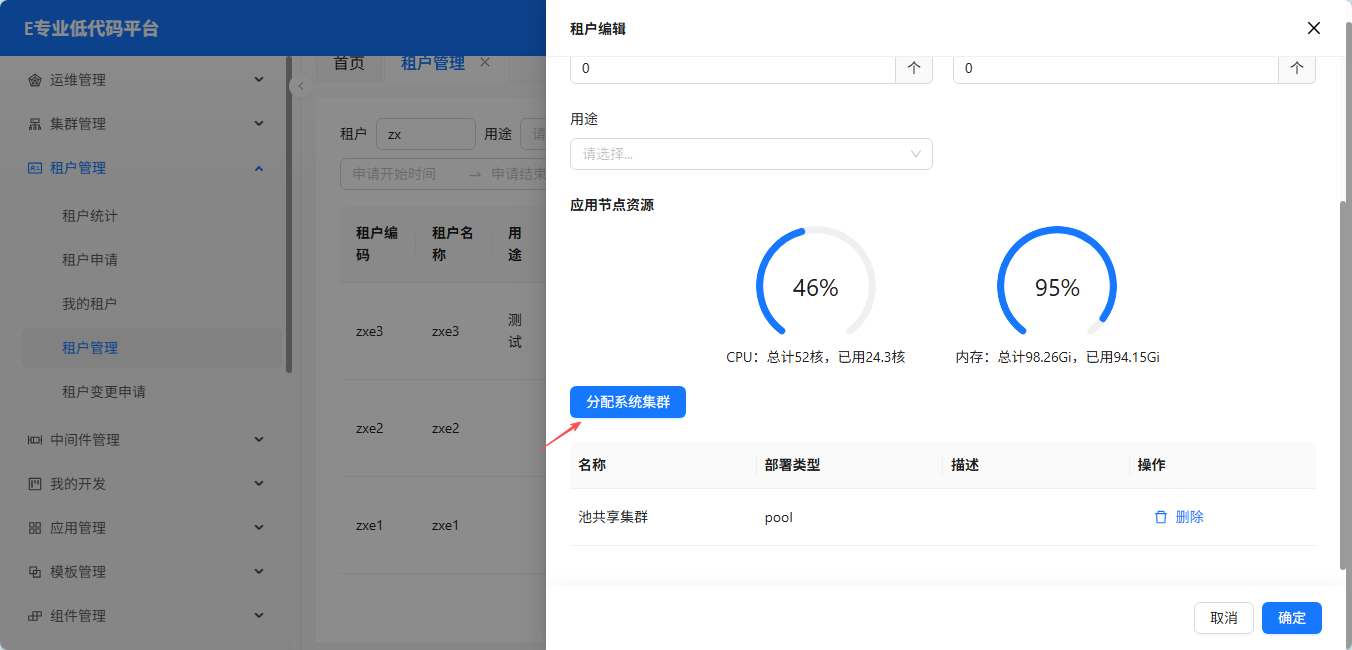The height and width of the screenshot is (650, 1352).
Task: Expand the 集群管理 menu chevron
Action: (x=259, y=124)
